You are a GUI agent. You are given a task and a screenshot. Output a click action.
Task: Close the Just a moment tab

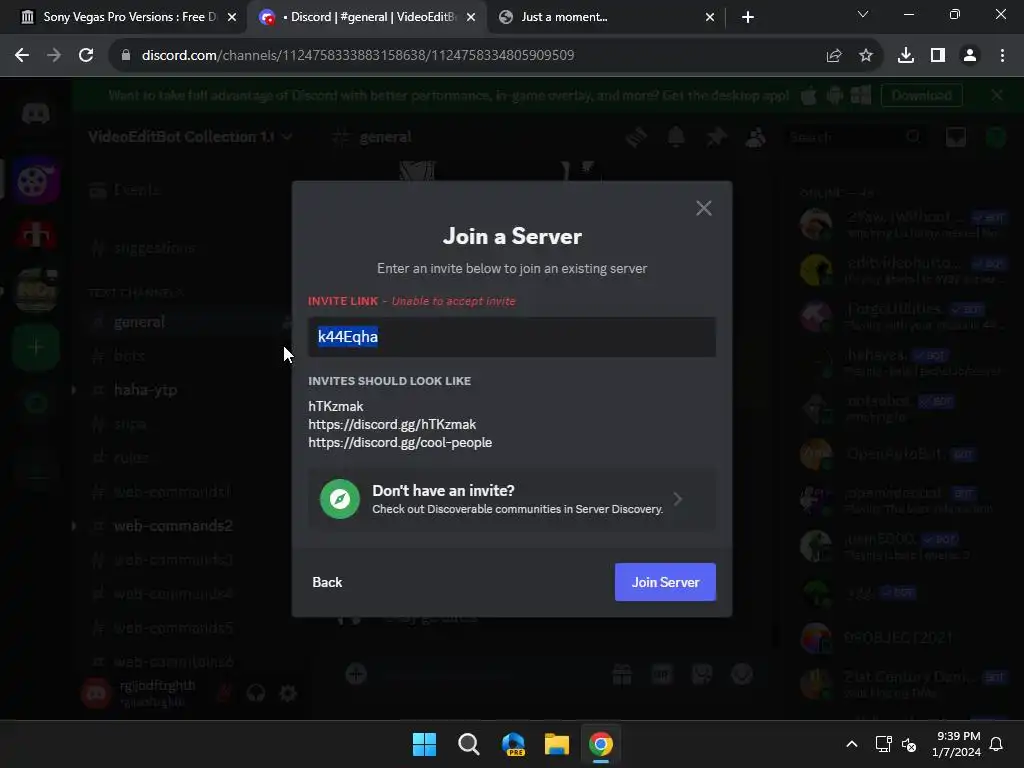(710, 17)
